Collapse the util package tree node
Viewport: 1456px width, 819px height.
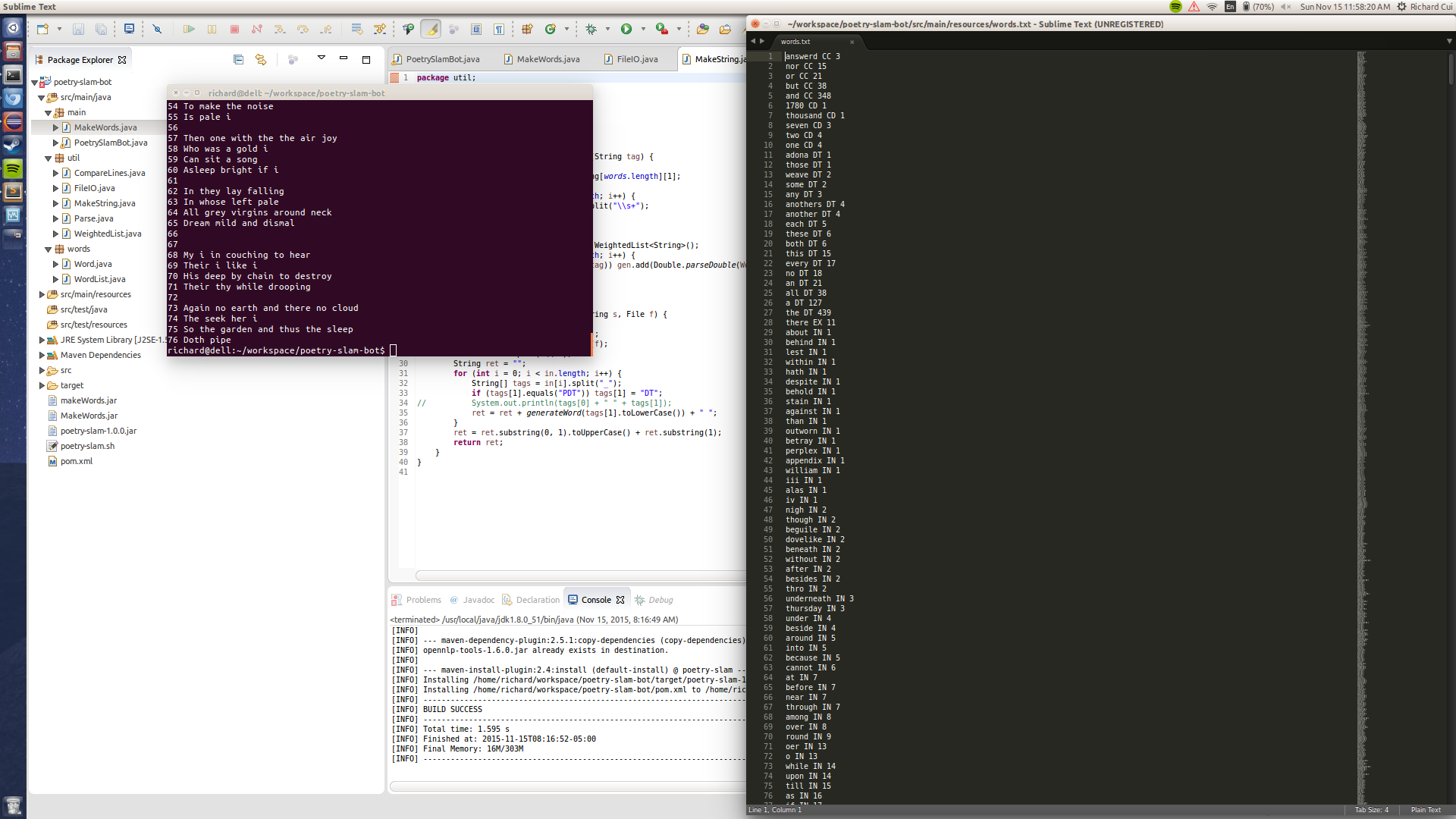[x=48, y=158]
